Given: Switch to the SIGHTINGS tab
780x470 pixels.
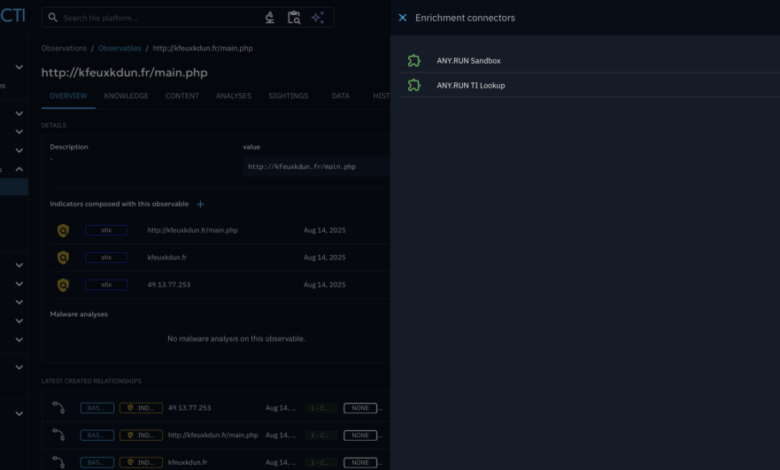Looking at the screenshot, I should tap(288, 96).
